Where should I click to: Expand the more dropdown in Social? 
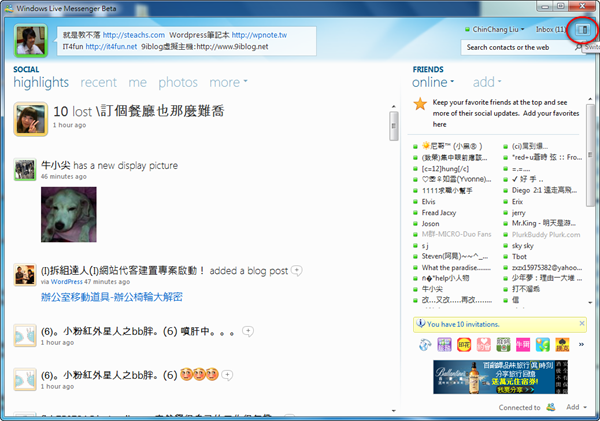tap(228, 82)
